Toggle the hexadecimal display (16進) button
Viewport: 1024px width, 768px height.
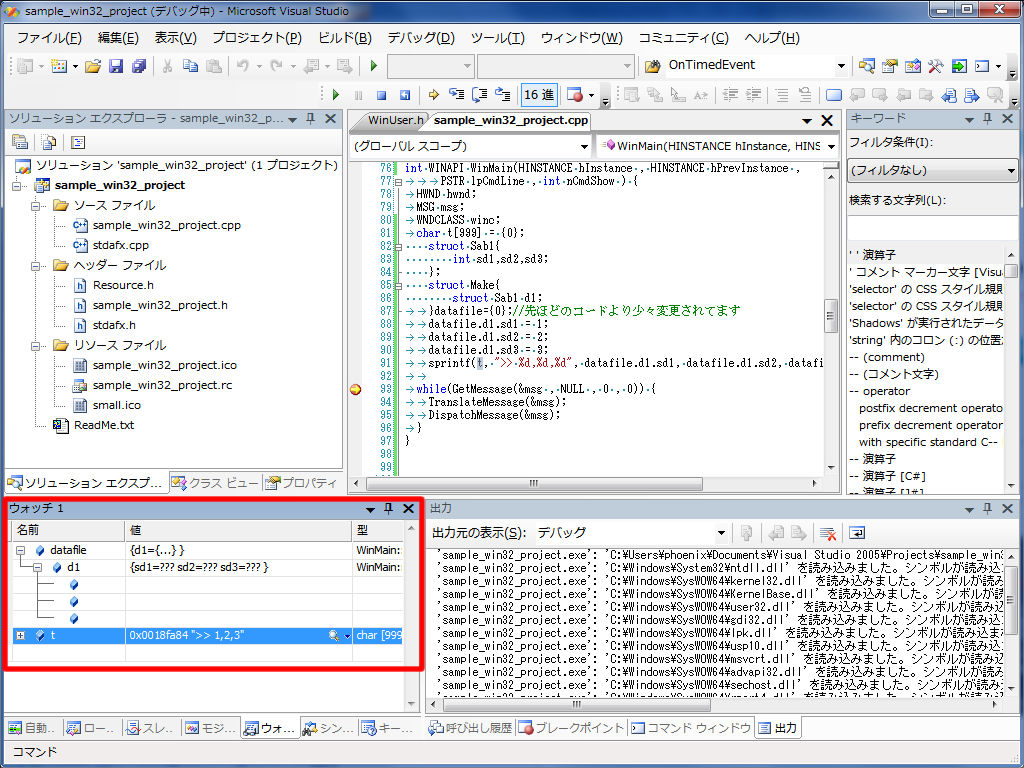coord(538,95)
